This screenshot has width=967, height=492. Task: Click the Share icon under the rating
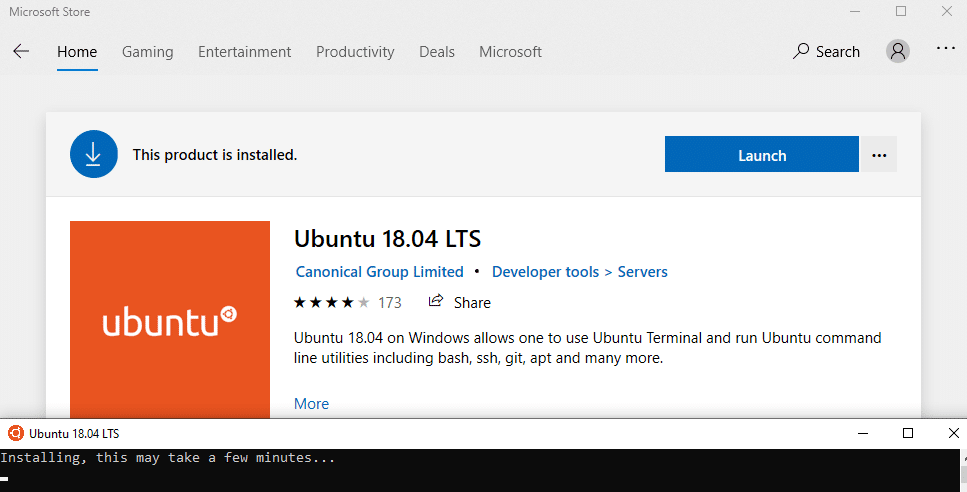[x=436, y=301]
